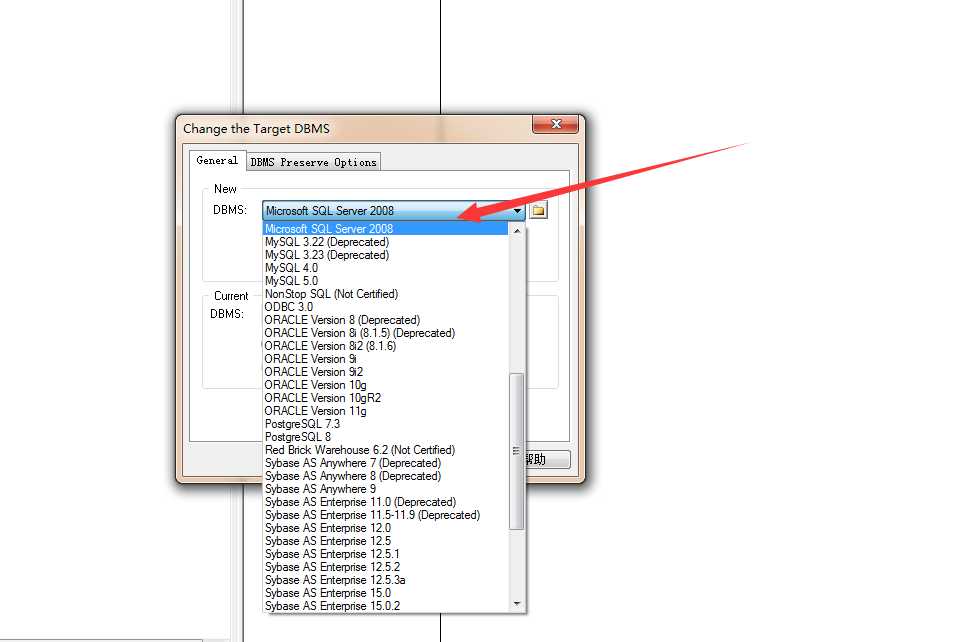Pick ORACLE Version 10gR2
The width and height of the screenshot is (961, 642).
(x=386, y=398)
